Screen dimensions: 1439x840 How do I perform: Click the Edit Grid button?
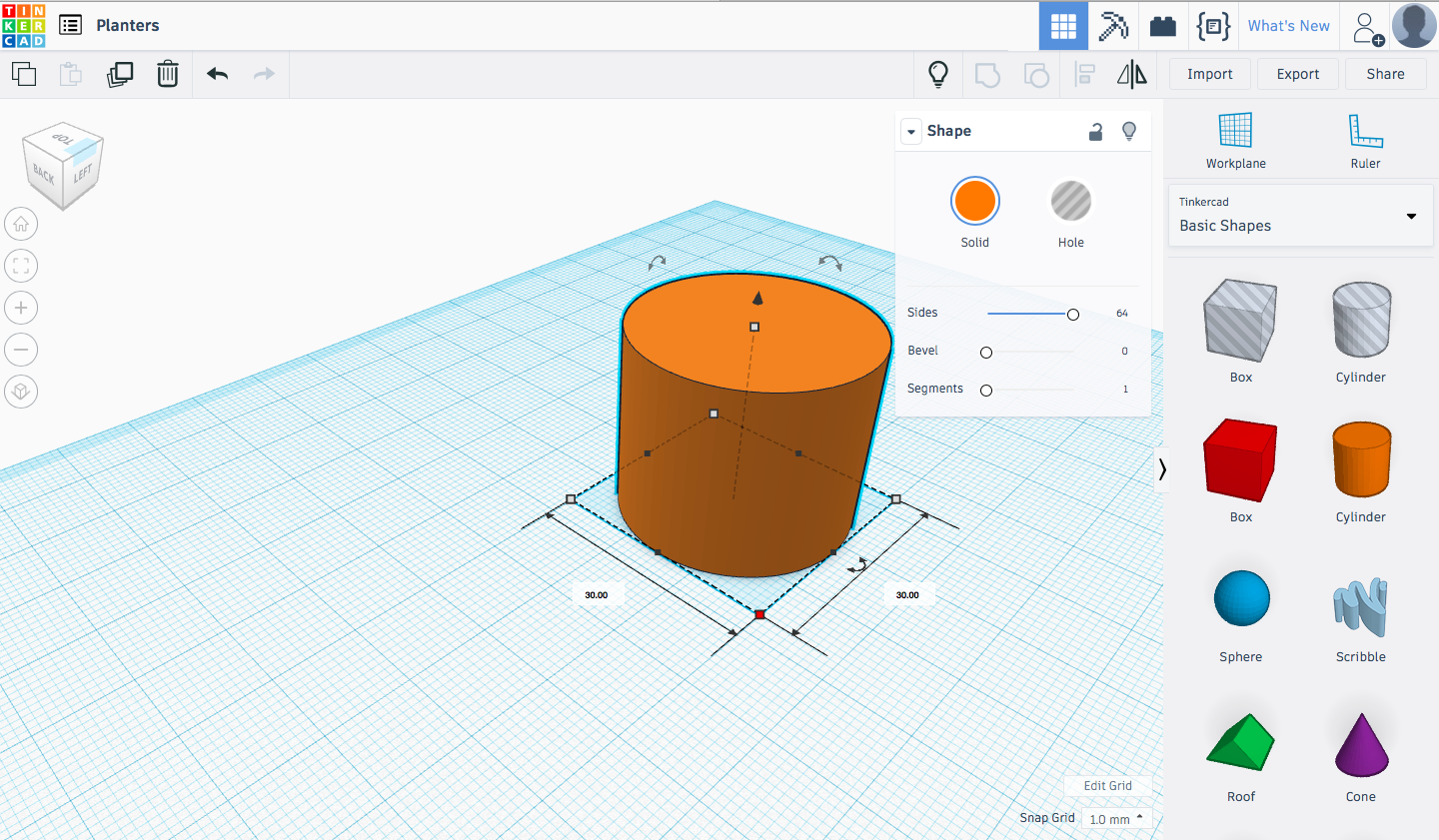pyautogui.click(x=1107, y=786)
